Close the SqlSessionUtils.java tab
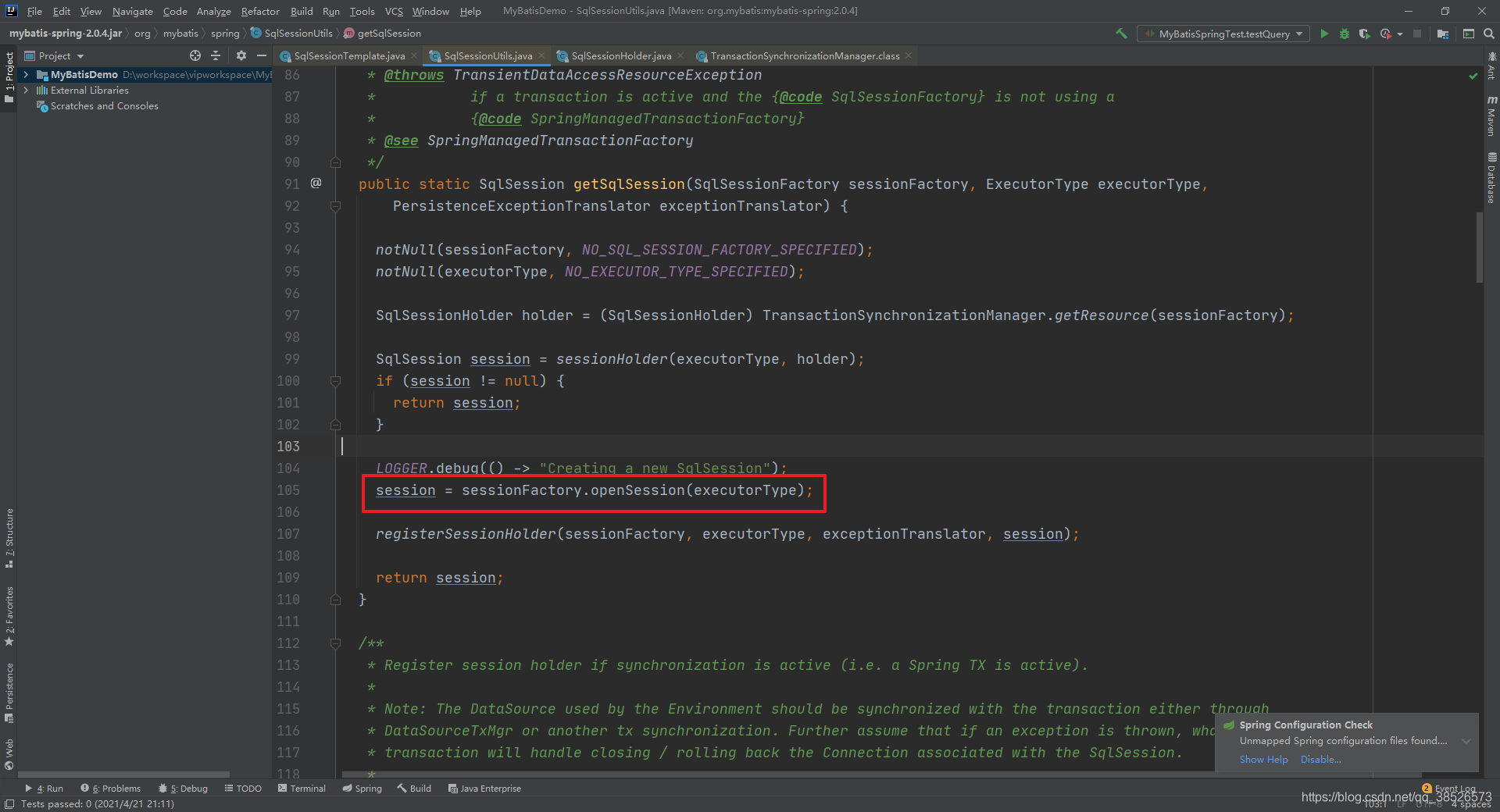 point(541,55)
